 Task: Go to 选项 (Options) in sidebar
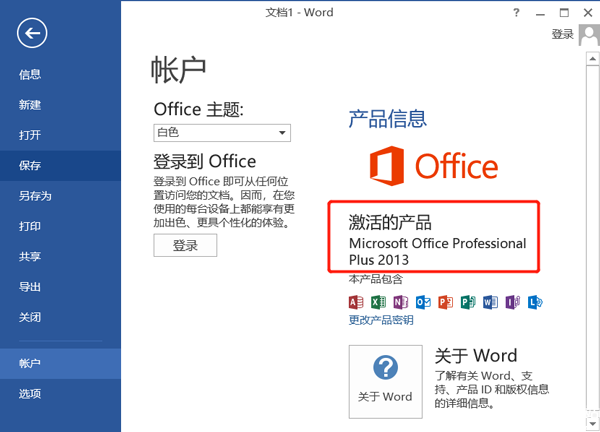(30, 394)
